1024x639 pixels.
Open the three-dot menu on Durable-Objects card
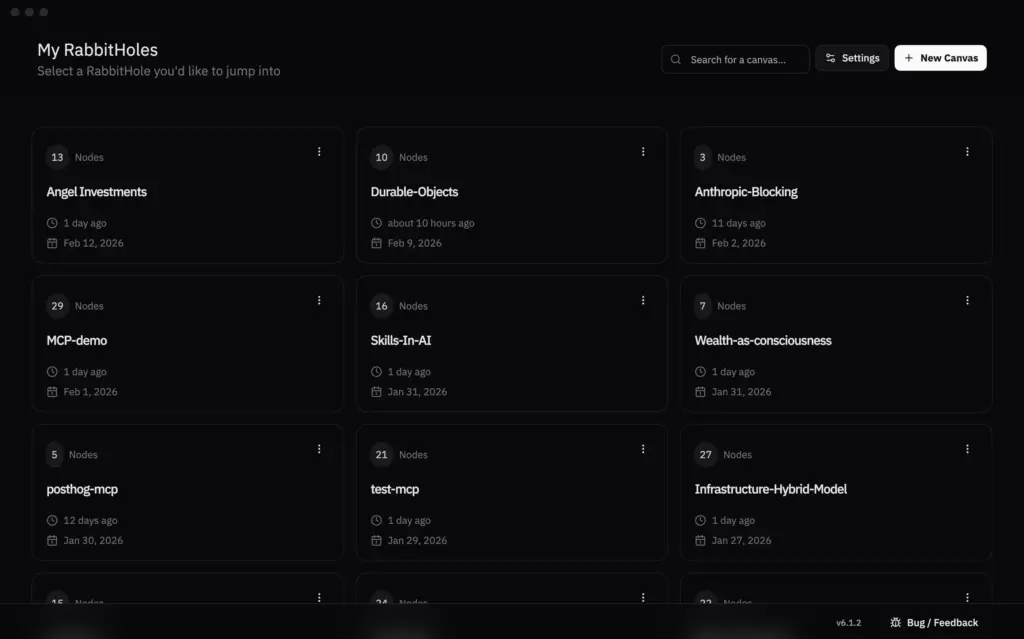[643, 152]
